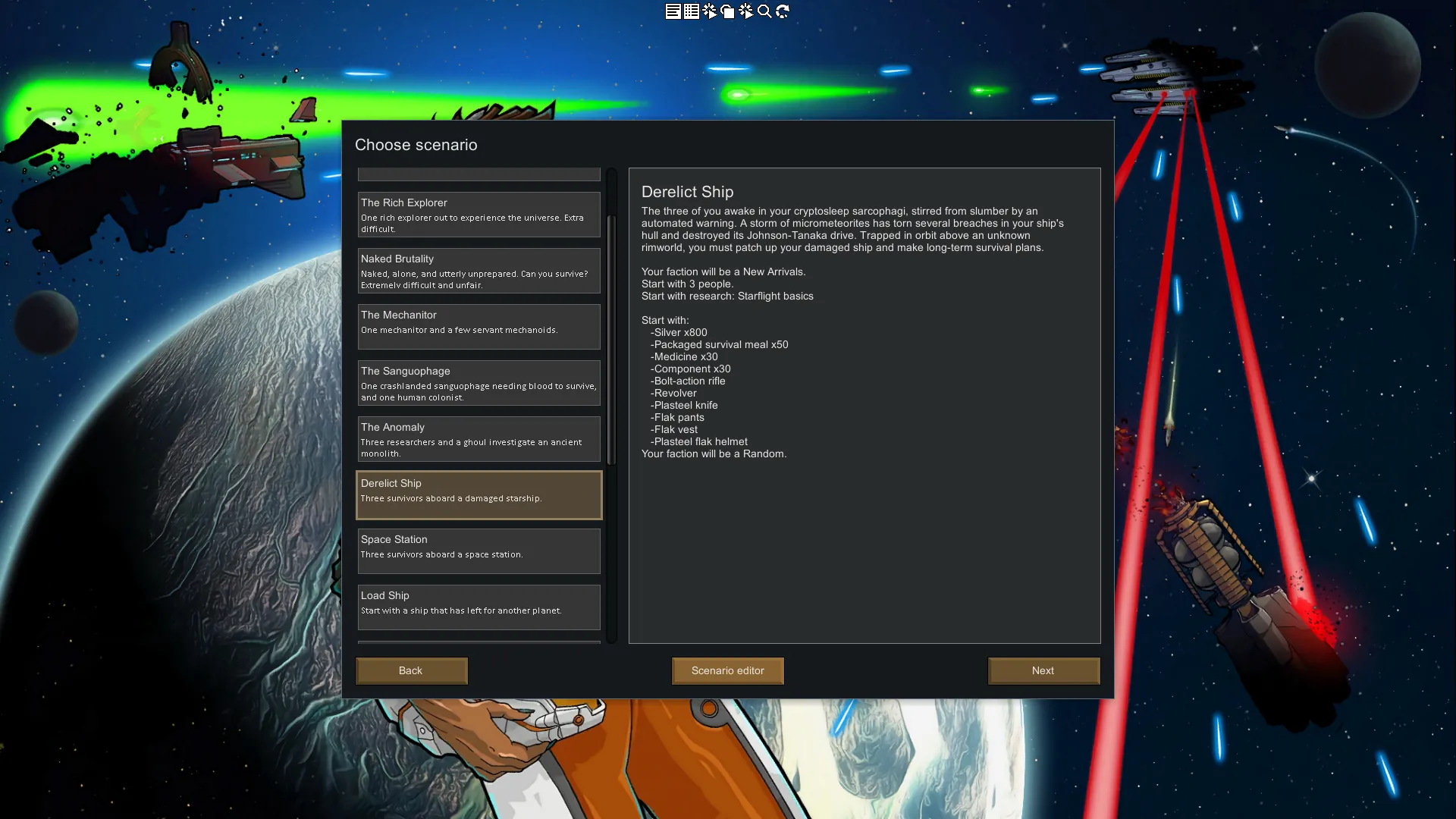Pick the Space Station scenario

point(479,551)
